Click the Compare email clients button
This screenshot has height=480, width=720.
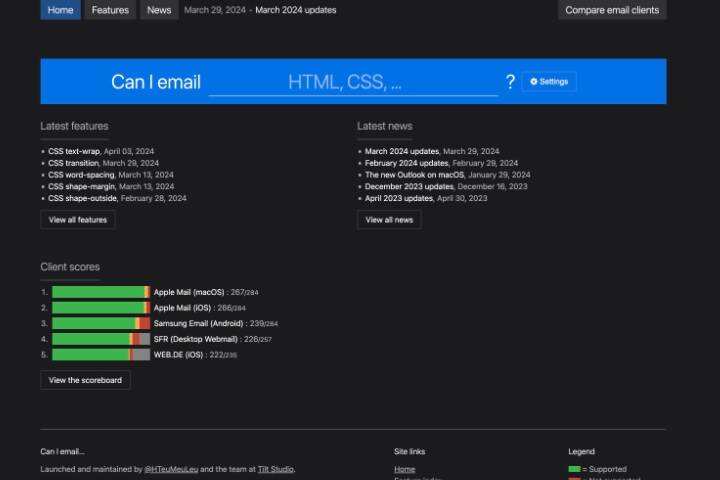click(611, 10)
